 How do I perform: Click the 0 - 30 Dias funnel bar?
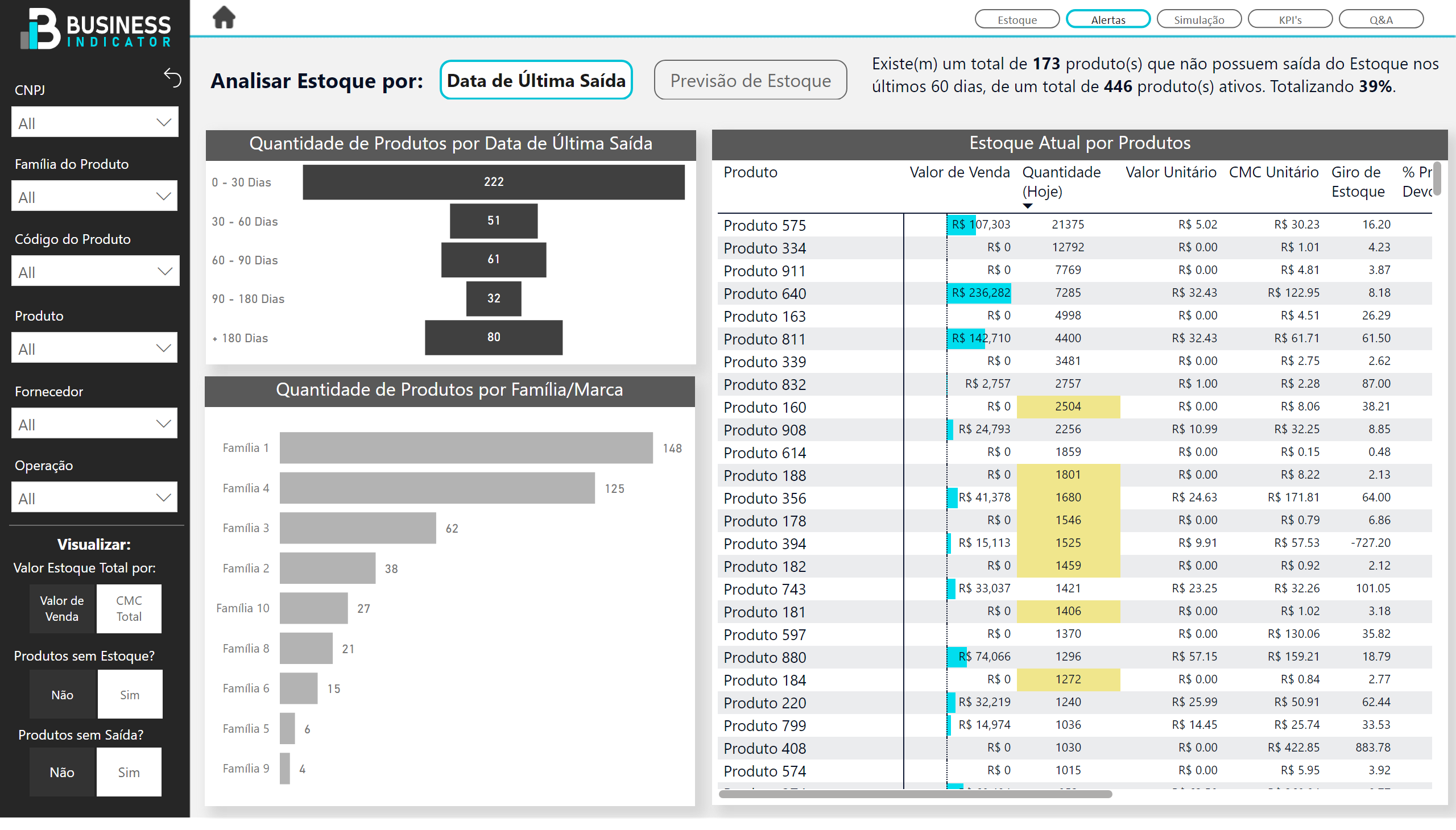tap(493, 182)
